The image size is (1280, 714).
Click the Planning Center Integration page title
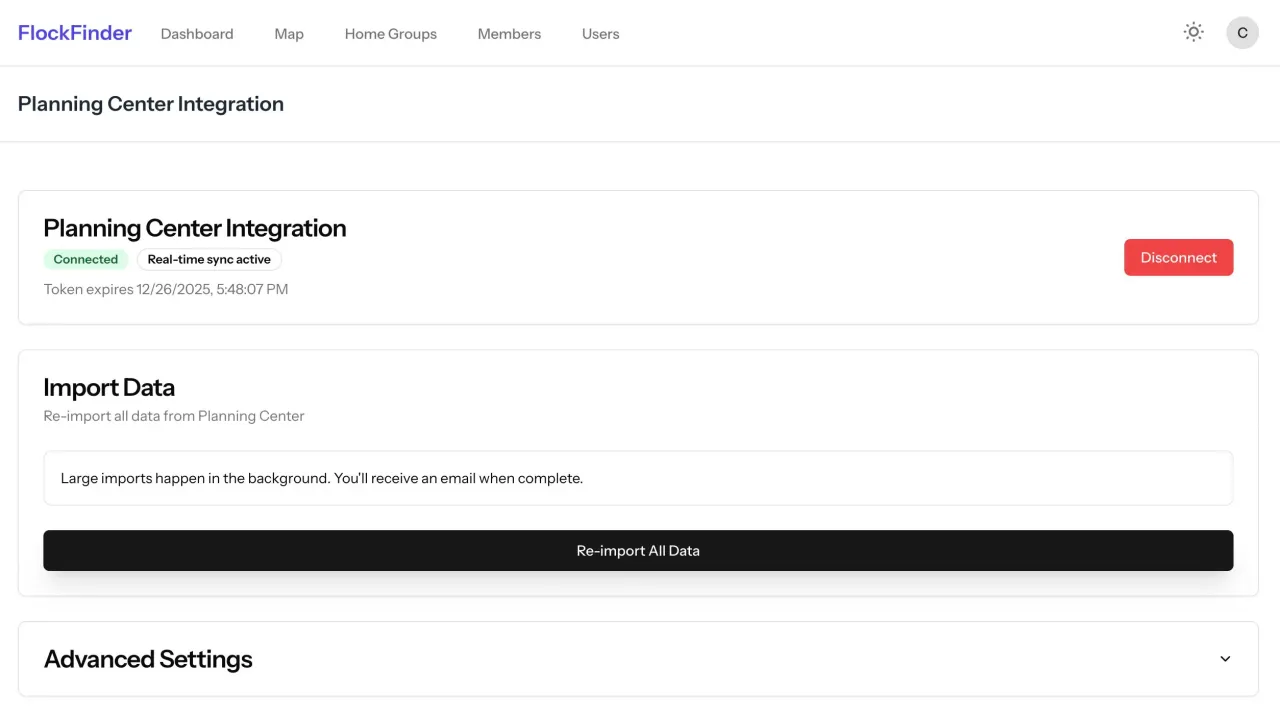pos(151,104)
